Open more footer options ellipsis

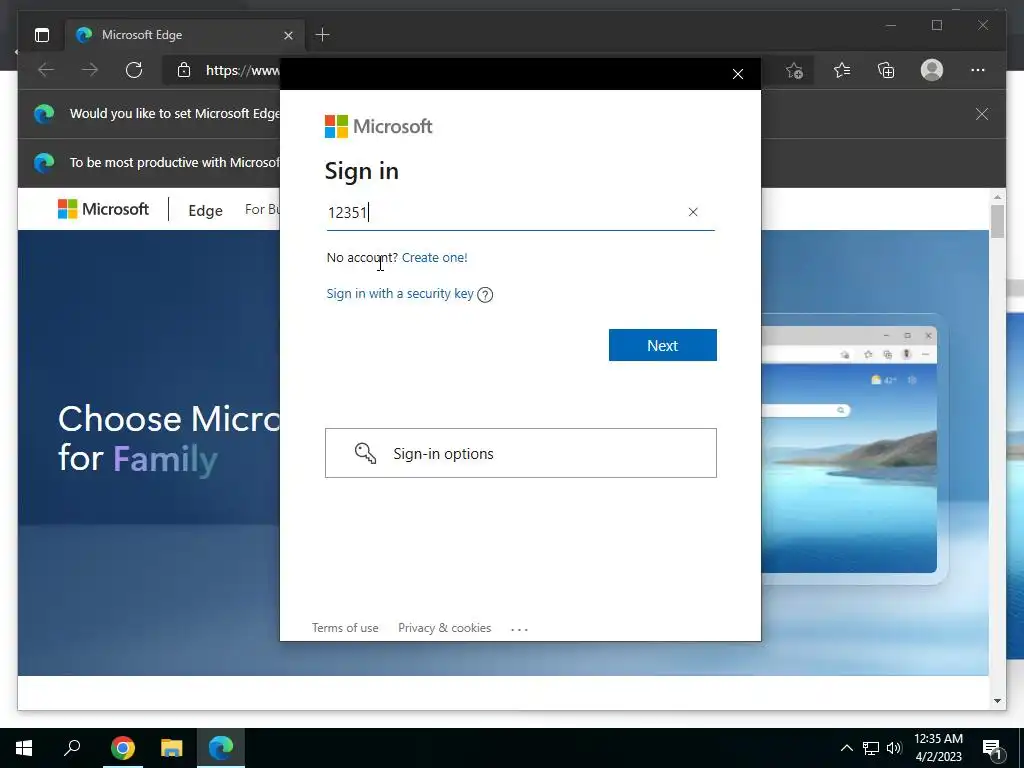click(x=519, y=630)
